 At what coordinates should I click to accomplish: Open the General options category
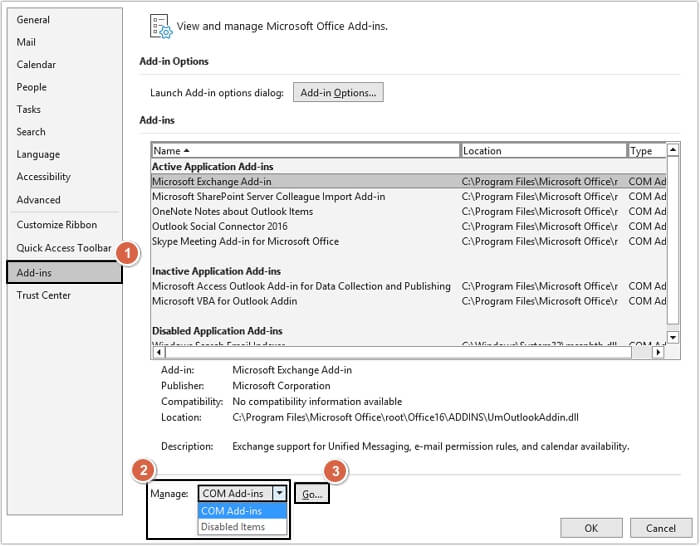tap(33, 20)
